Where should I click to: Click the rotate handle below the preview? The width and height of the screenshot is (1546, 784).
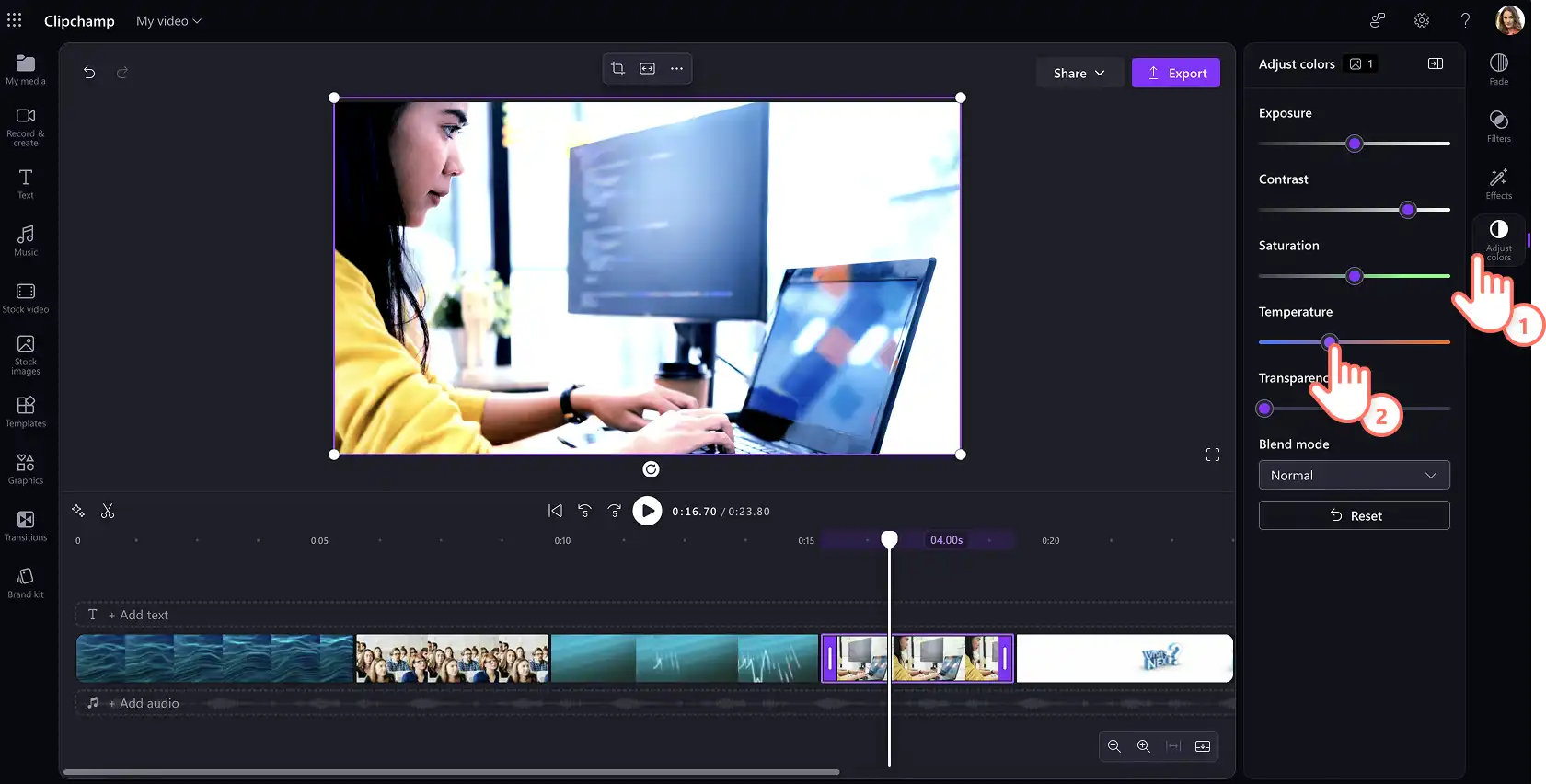[x=651, y=469]
